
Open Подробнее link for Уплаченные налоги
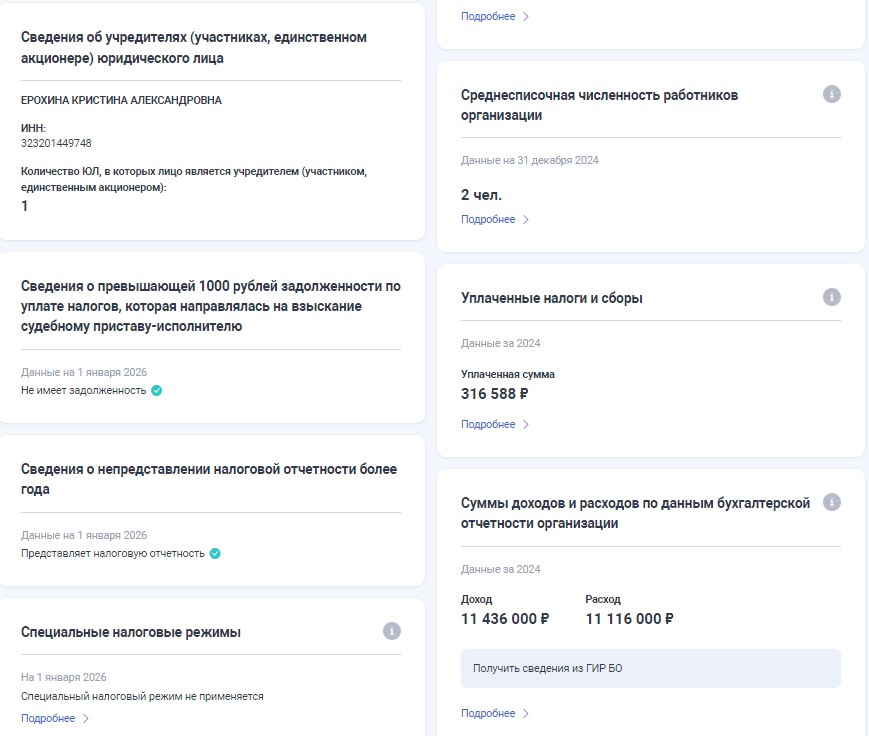coord(489,424)
